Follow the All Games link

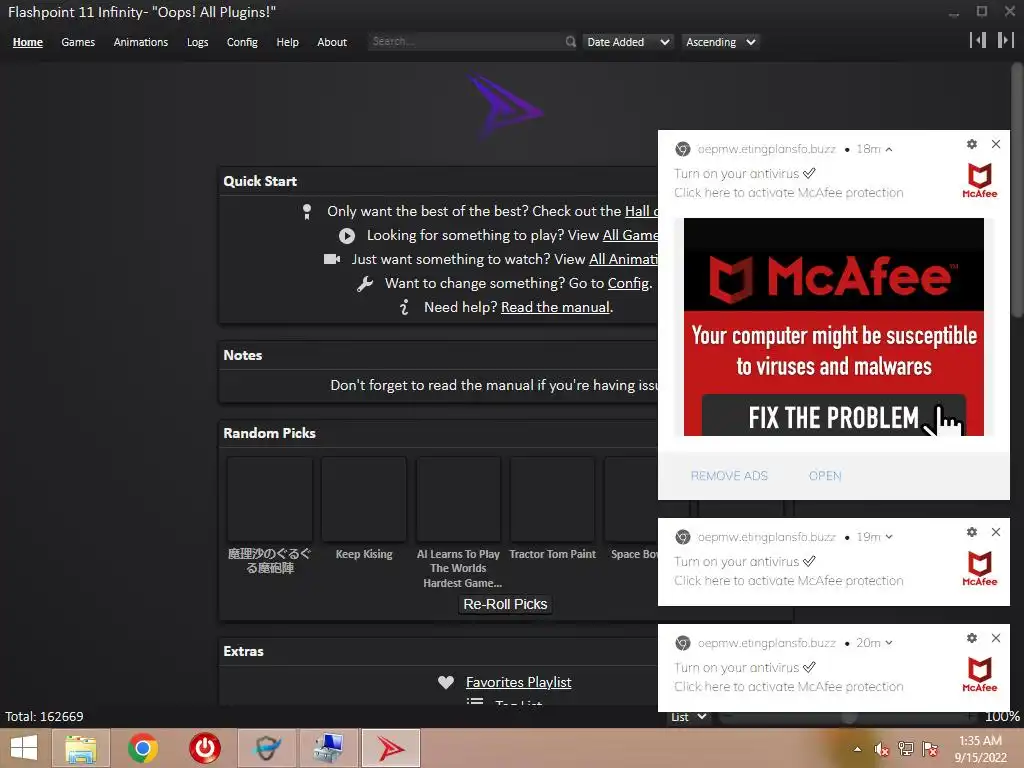(x=630, y=235)
